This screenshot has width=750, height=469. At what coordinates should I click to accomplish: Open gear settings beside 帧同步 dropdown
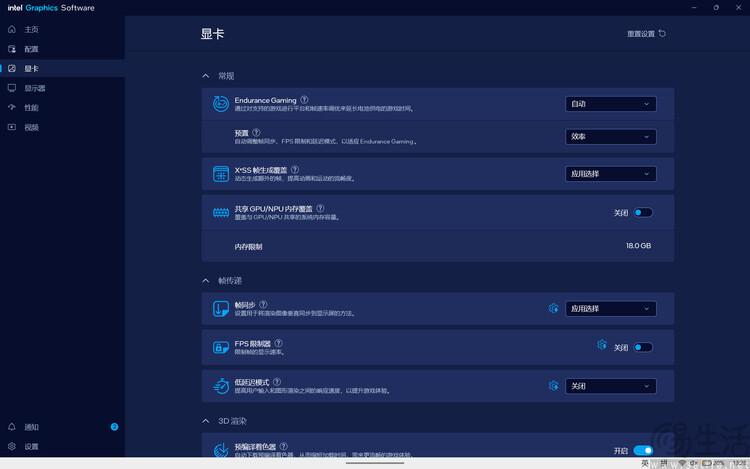[x=553, y=308]
